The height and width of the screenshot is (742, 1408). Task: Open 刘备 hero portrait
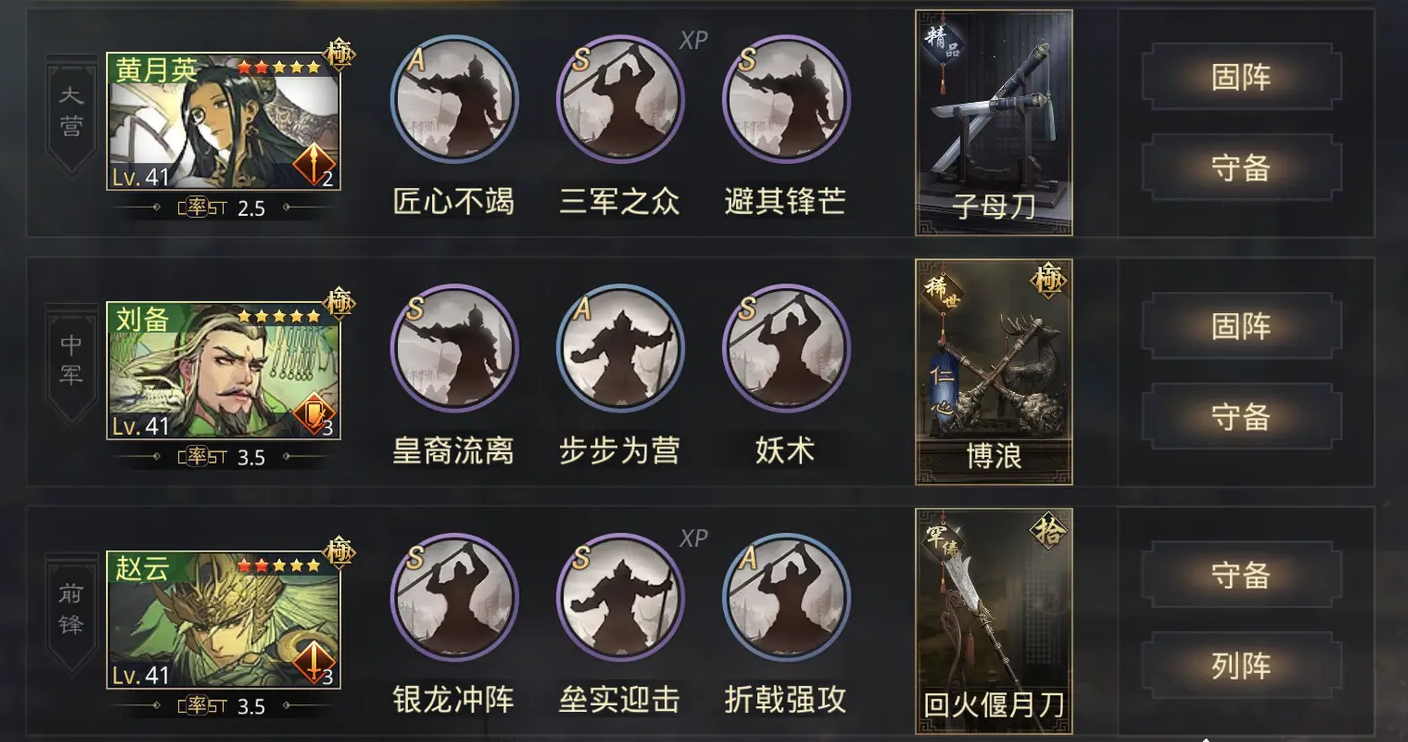coord(224,370)
